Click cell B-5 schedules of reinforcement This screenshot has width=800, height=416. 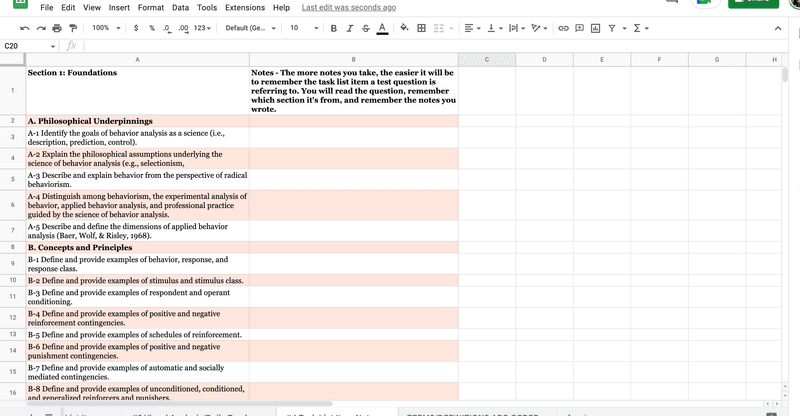pyautogui.click(x=137, y=334)
